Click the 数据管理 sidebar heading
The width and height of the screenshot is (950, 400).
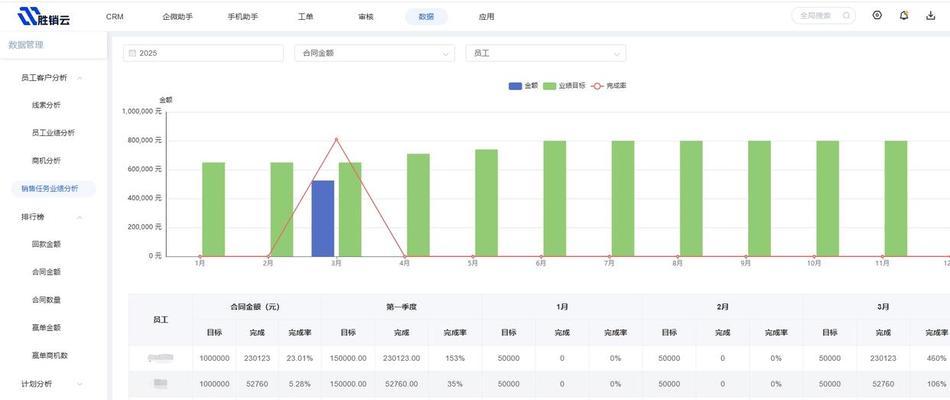(25, 45)
